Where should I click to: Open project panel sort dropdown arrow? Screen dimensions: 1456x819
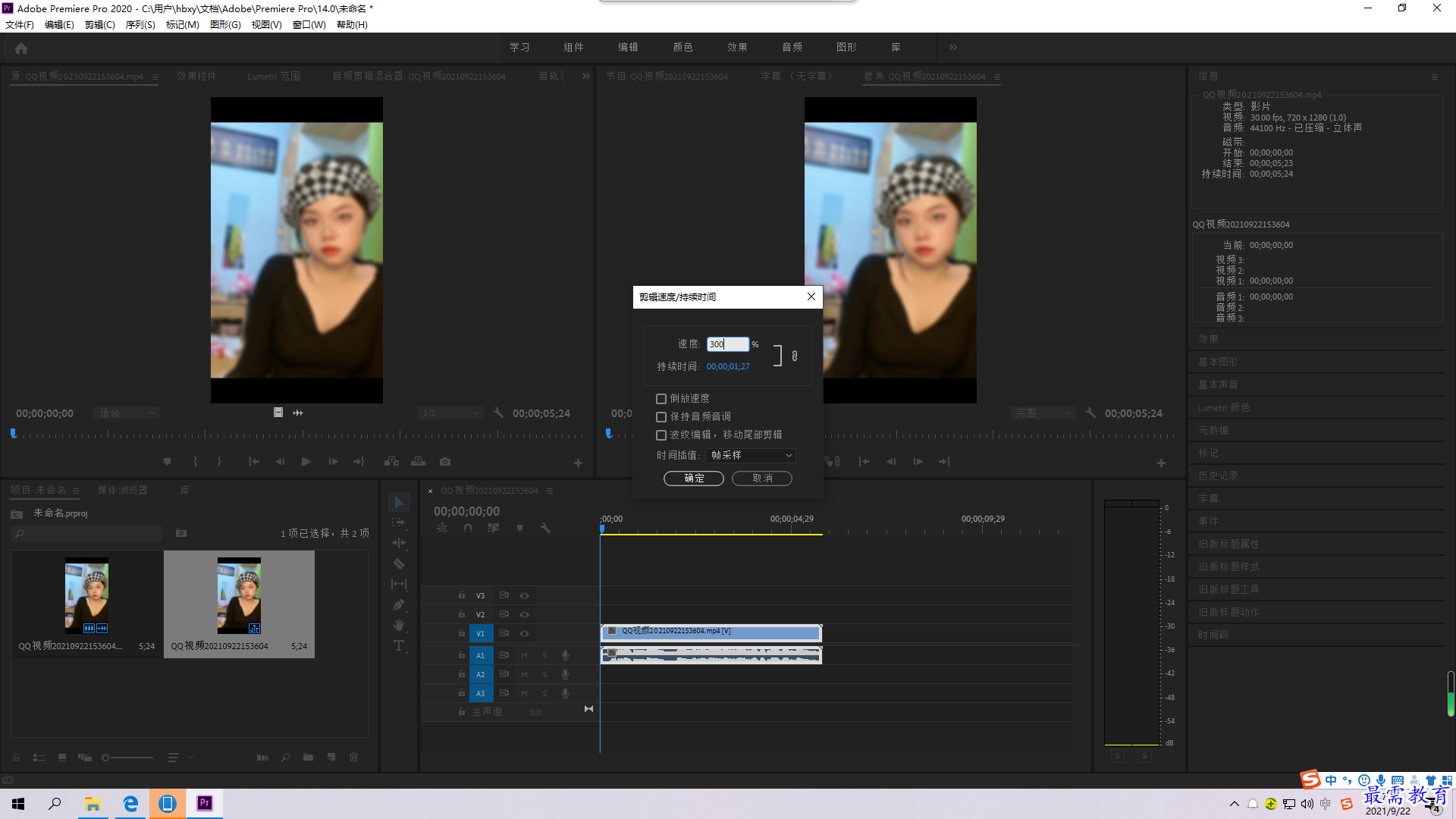pyautogui.click(x=191, y=757)
